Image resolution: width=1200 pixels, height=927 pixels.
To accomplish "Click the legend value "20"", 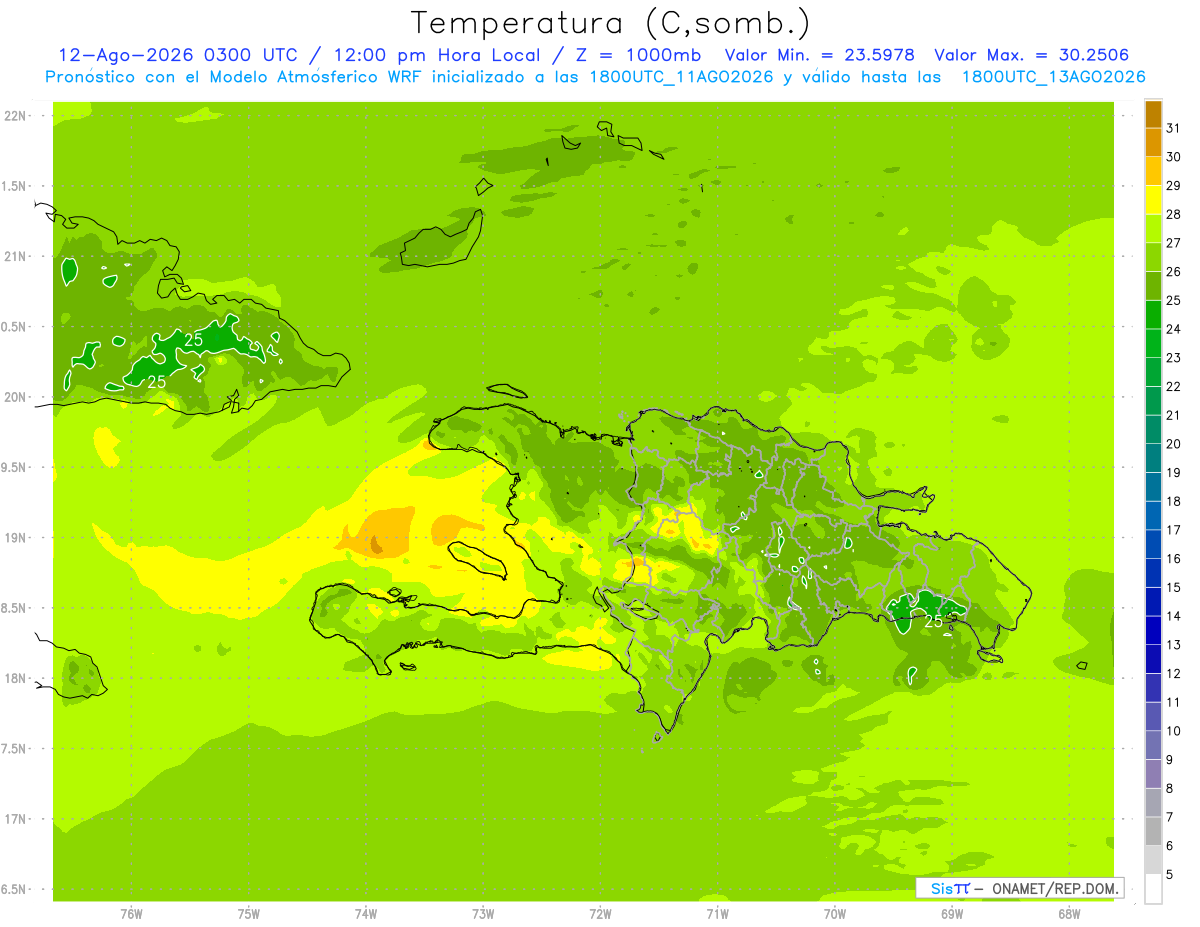I will point(1174,444).
